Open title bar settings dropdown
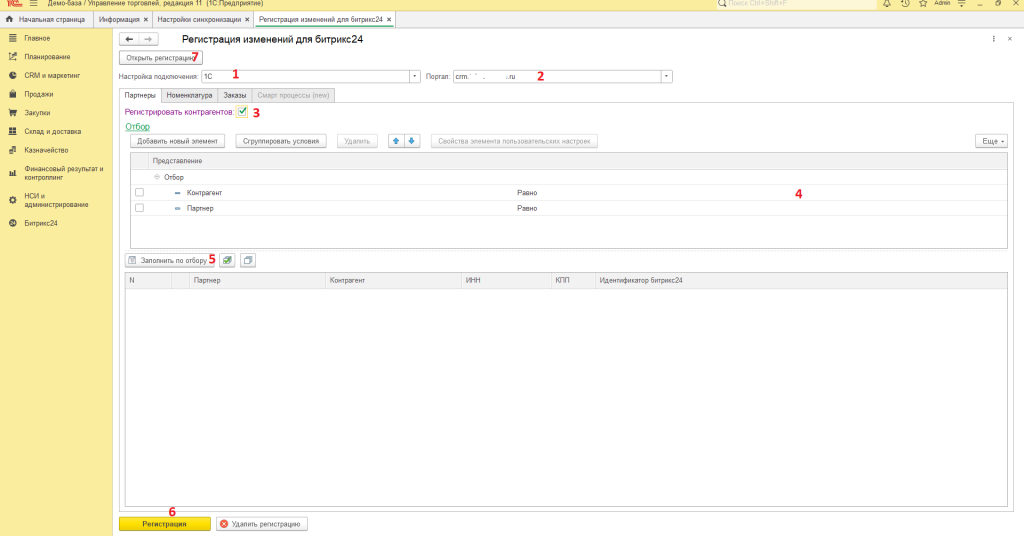 tap(961, 3)
